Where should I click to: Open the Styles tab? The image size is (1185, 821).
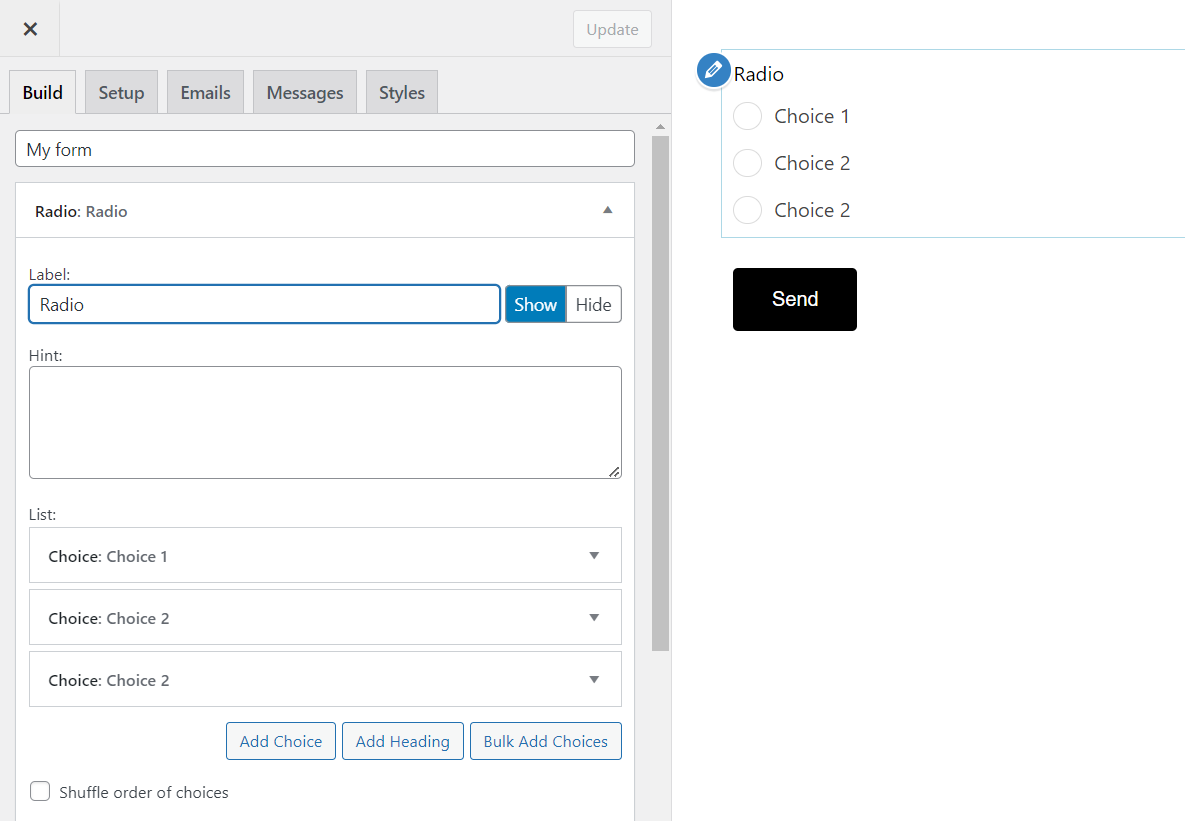coord(401,92)
